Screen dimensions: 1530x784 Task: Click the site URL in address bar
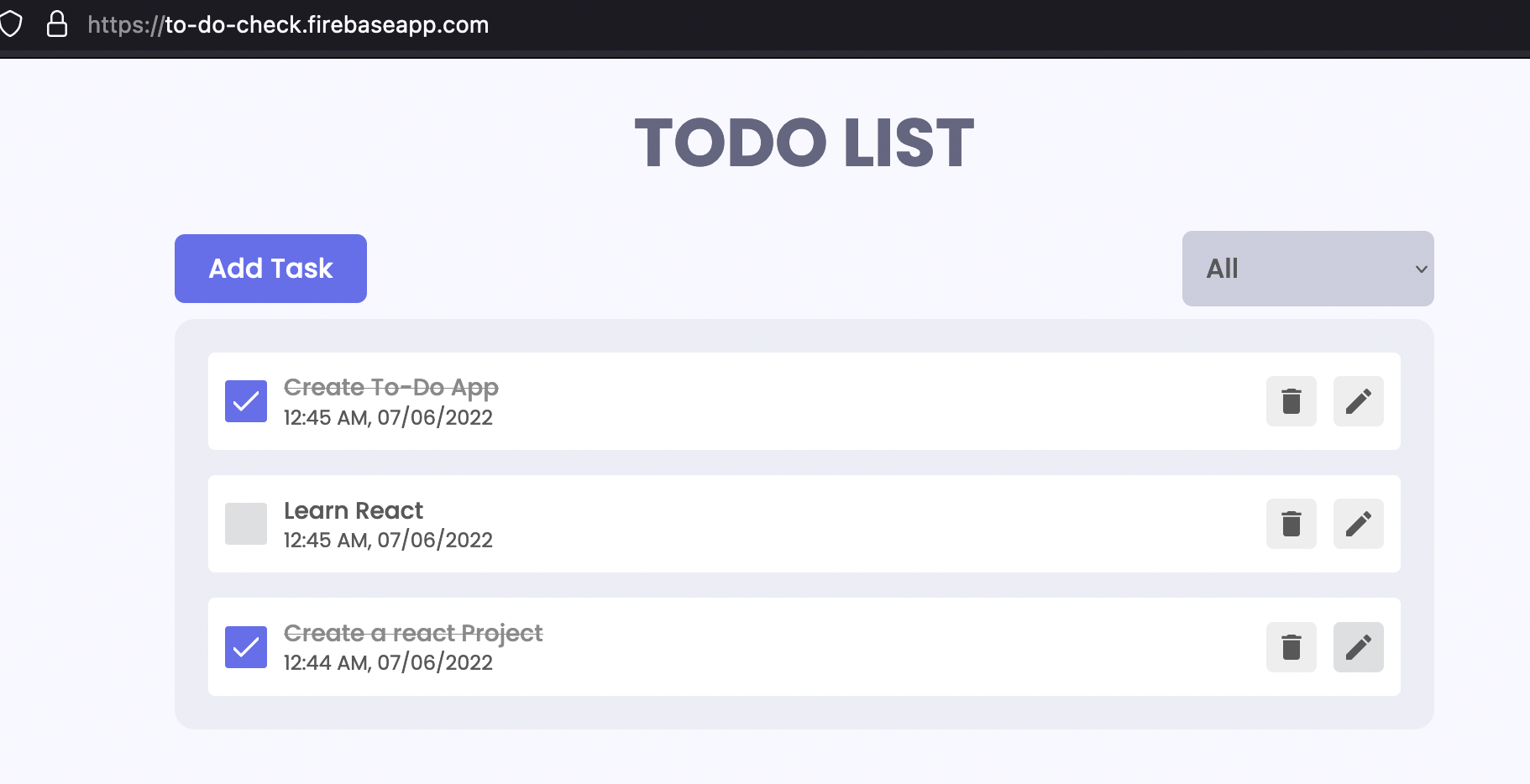click(x=286, y=24)
